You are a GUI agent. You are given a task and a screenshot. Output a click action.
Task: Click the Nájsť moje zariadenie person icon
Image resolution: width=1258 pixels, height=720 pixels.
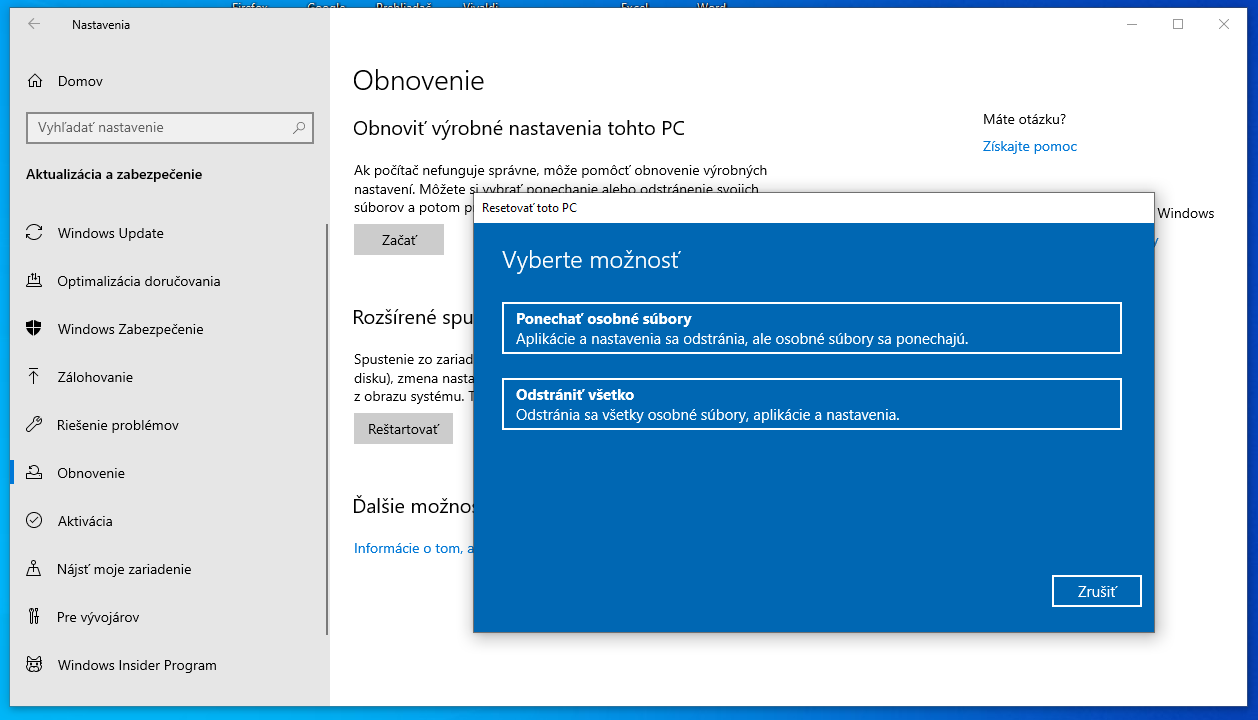[x=35, y=569]
